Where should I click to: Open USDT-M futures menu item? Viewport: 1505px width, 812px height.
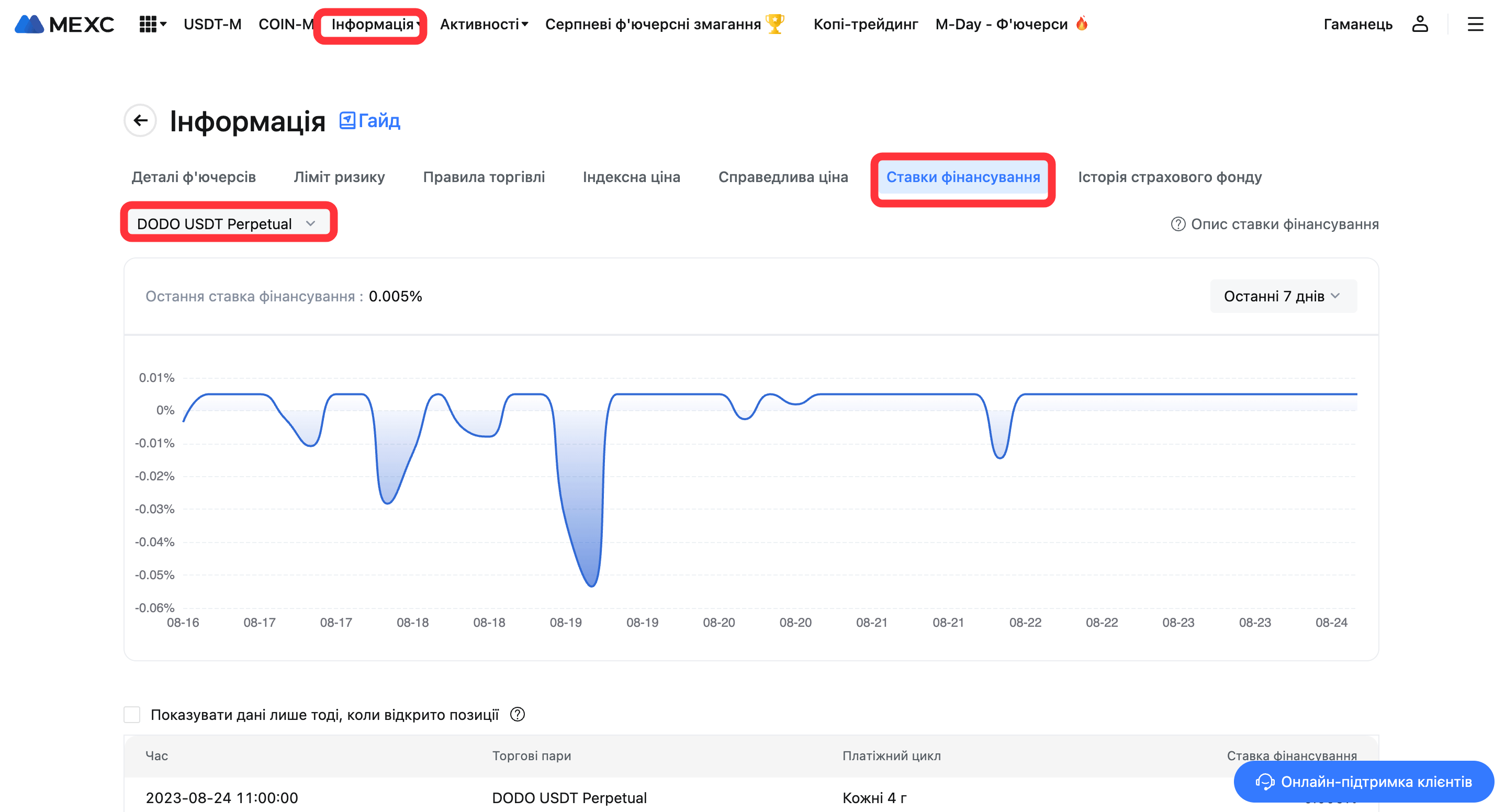pyautogui.click(x=212, y=24)
